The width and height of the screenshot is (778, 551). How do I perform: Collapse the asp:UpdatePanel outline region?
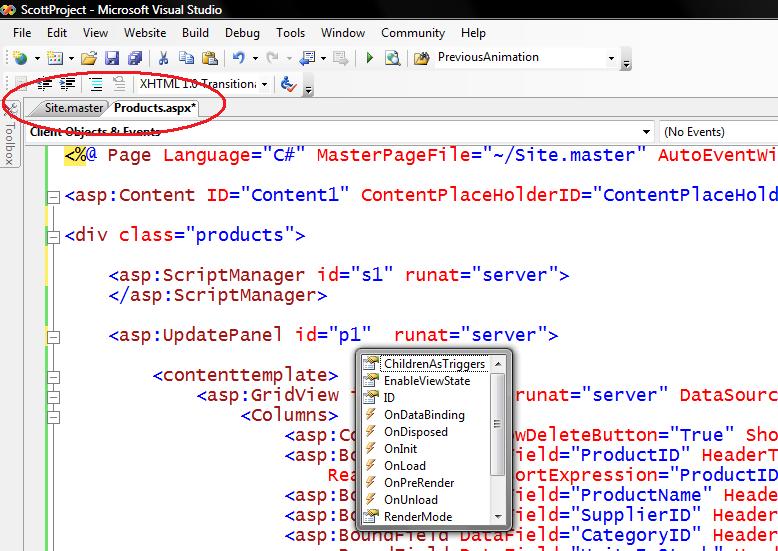point(53,338)
